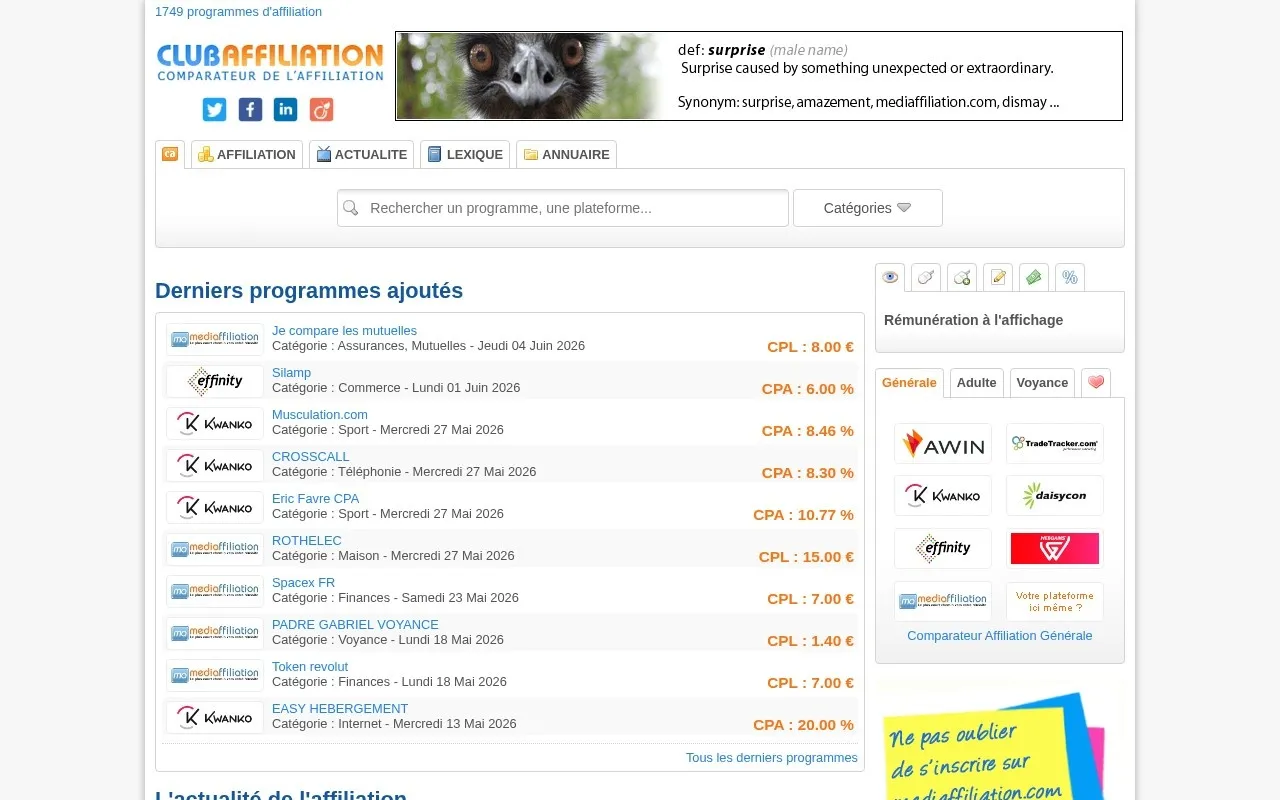The image size is (1280, 800).
Task: Select the green banknote icon tab
Action: pos(1034,277)
